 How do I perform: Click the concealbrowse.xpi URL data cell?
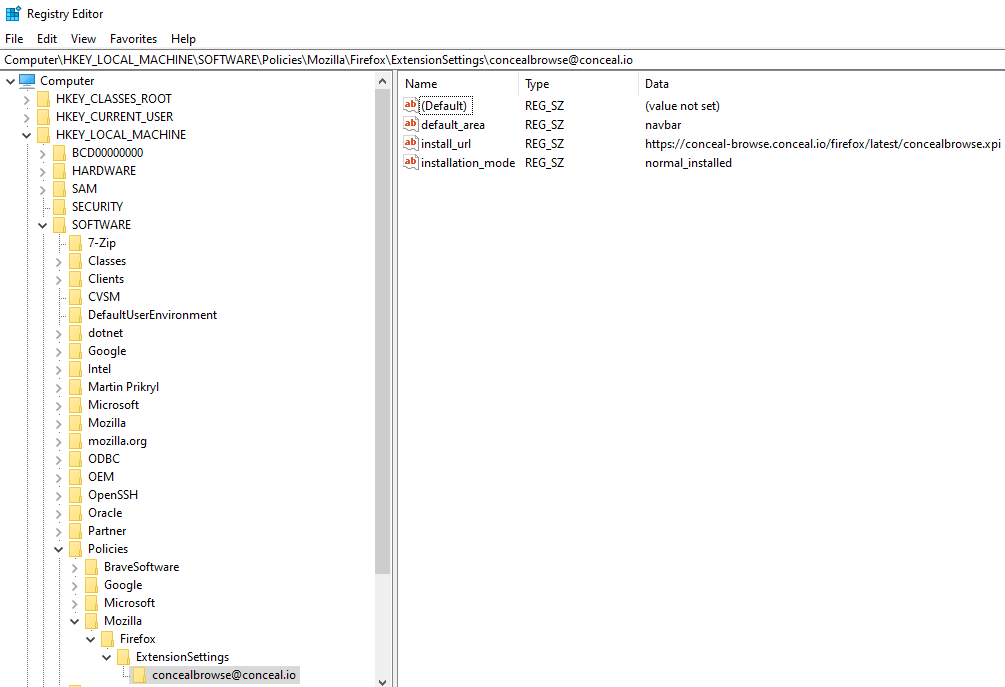click(x=822, y=144)
